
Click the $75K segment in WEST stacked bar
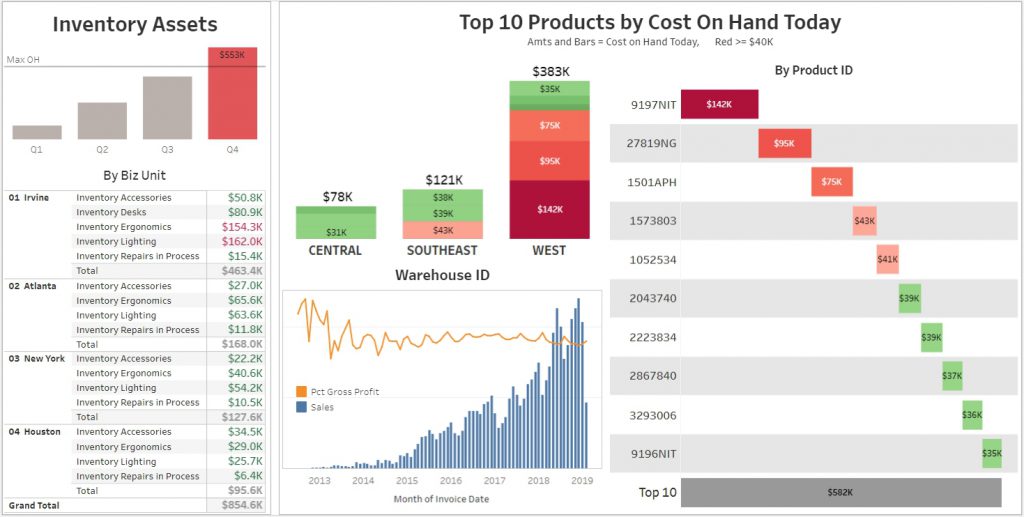550,125
